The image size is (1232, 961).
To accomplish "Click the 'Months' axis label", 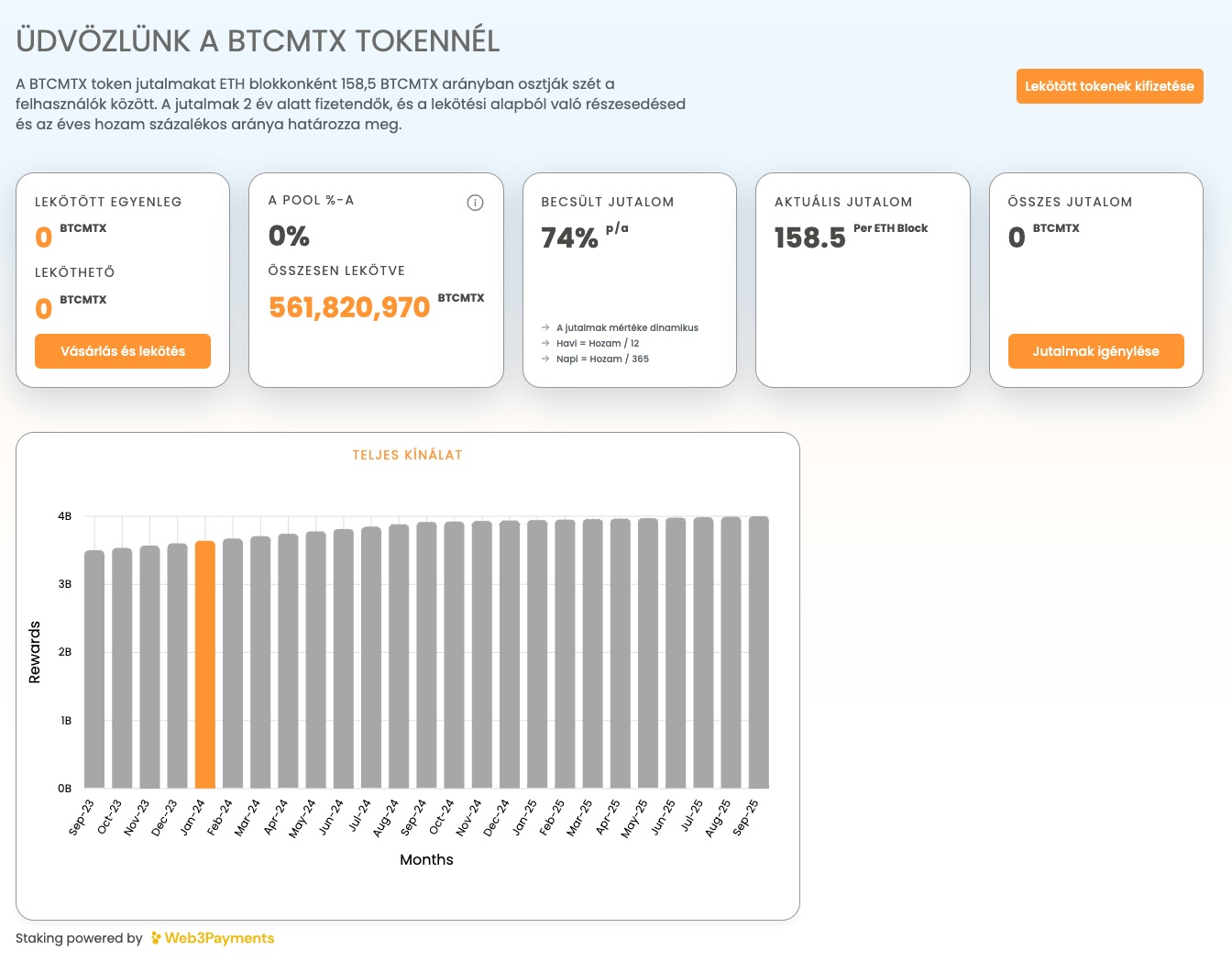I will point(426,859).
